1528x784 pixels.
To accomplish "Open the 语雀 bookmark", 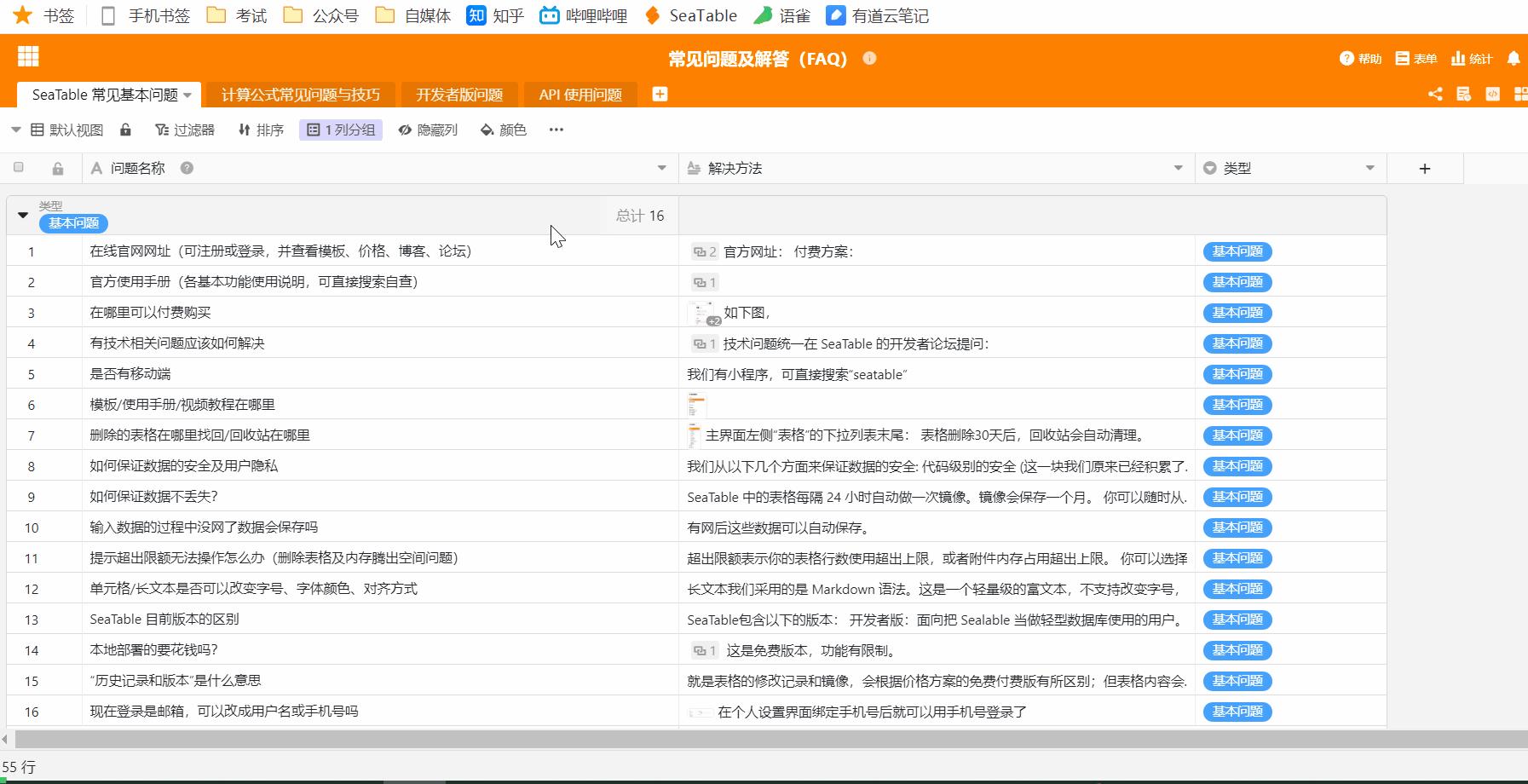I will pyautogui.click(x=782, y=15).
